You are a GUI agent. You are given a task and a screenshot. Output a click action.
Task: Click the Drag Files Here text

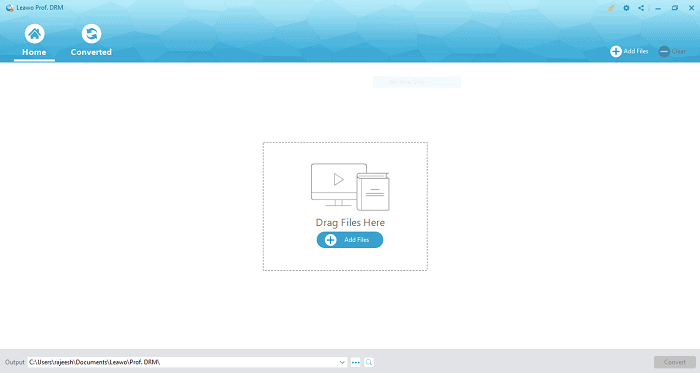[350, 222]
